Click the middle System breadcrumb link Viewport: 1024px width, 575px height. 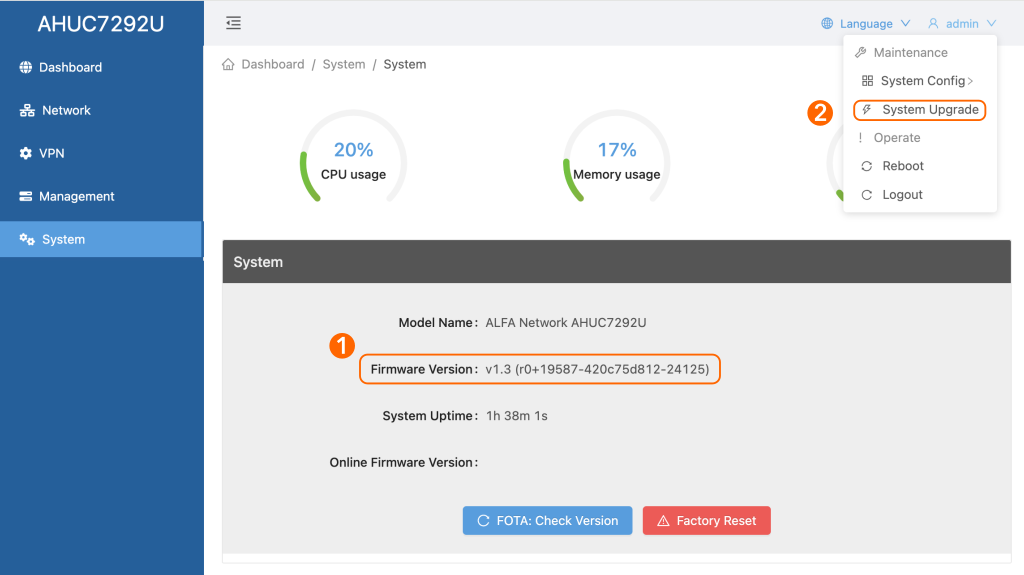[344, 64]
